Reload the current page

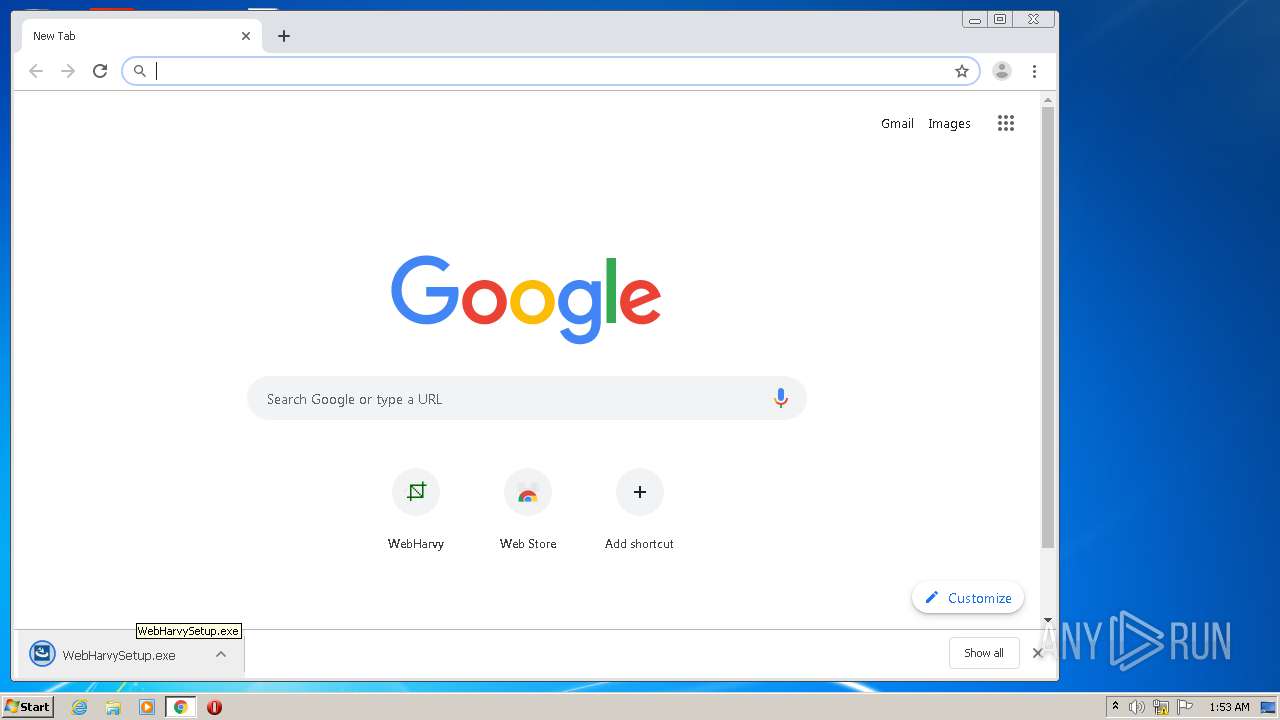point(100,71)
